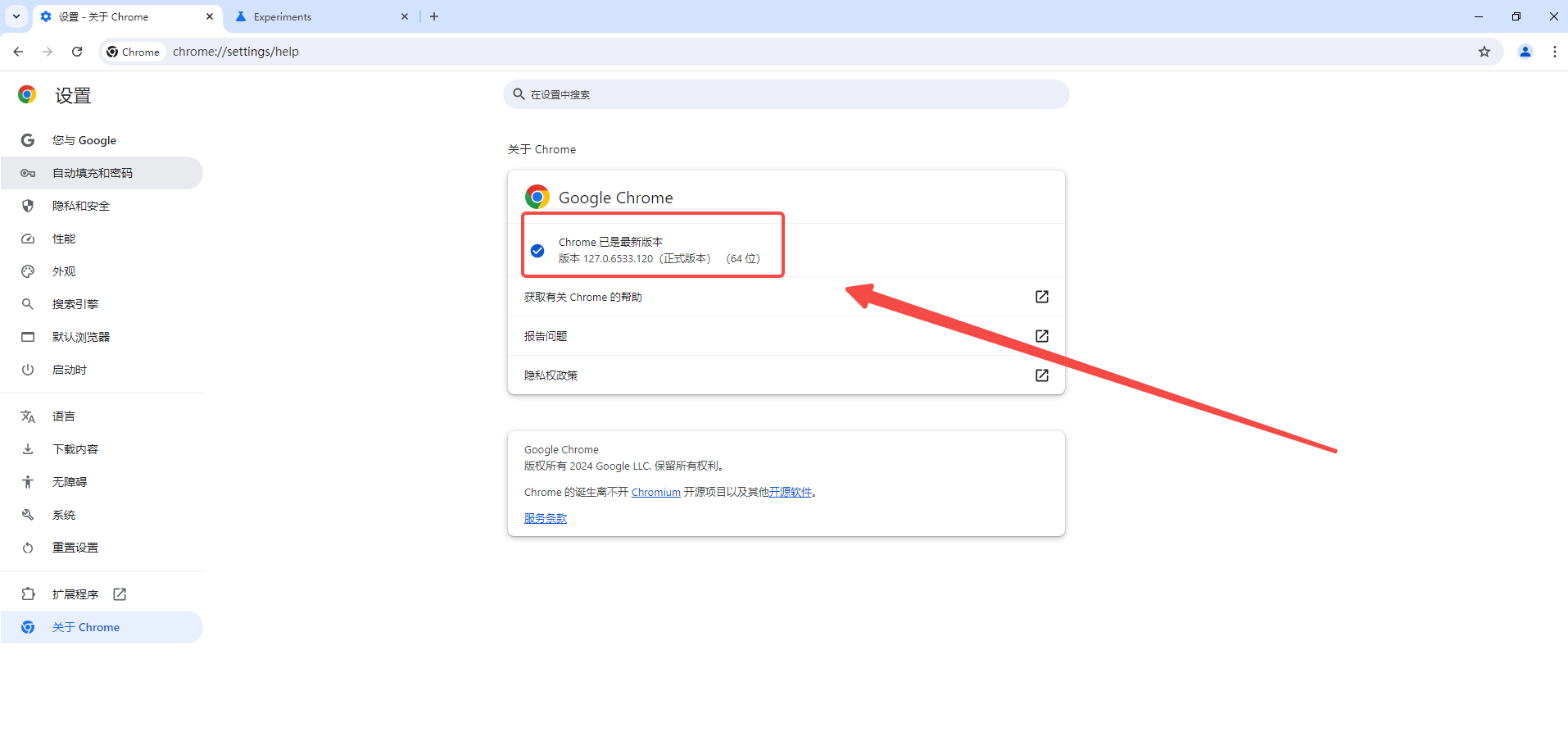Open 自动填充和密码 settings section
The image size is (1568, 755).
pos(102,173)
